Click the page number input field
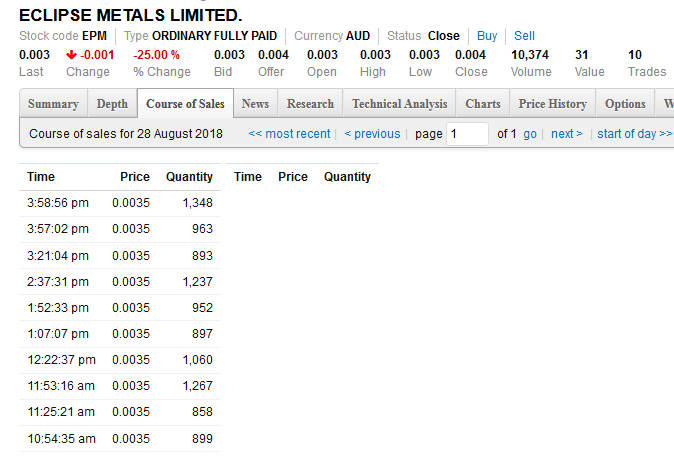Screen dimensions: 674x460 pos(467,134)
